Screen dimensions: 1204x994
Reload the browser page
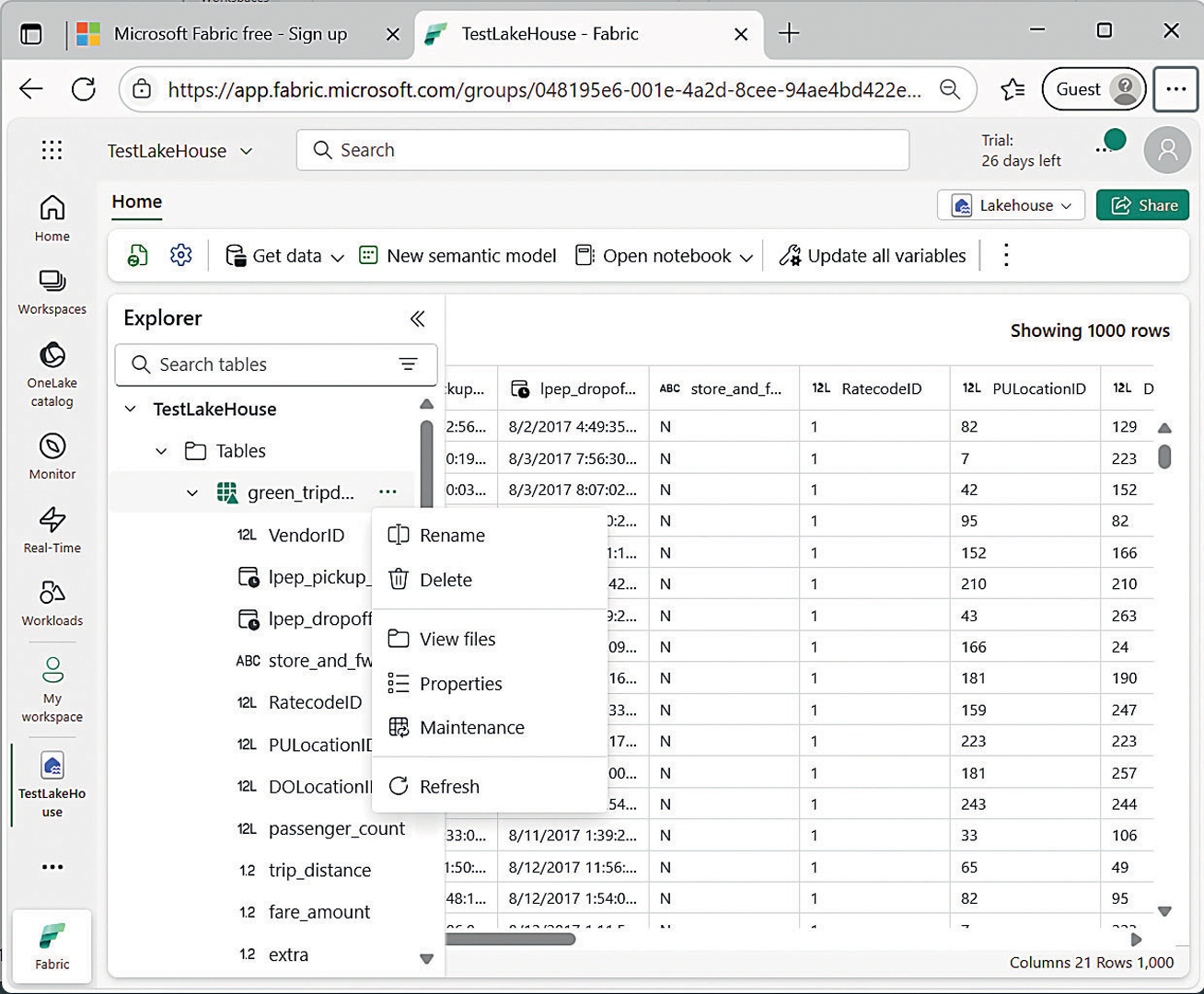coord(84,89)
